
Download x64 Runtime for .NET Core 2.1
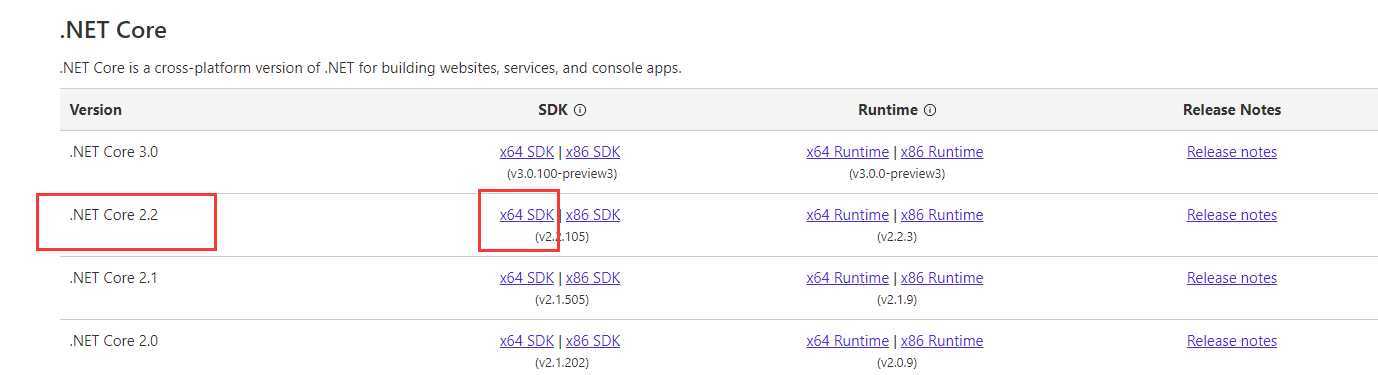[848, 278]
